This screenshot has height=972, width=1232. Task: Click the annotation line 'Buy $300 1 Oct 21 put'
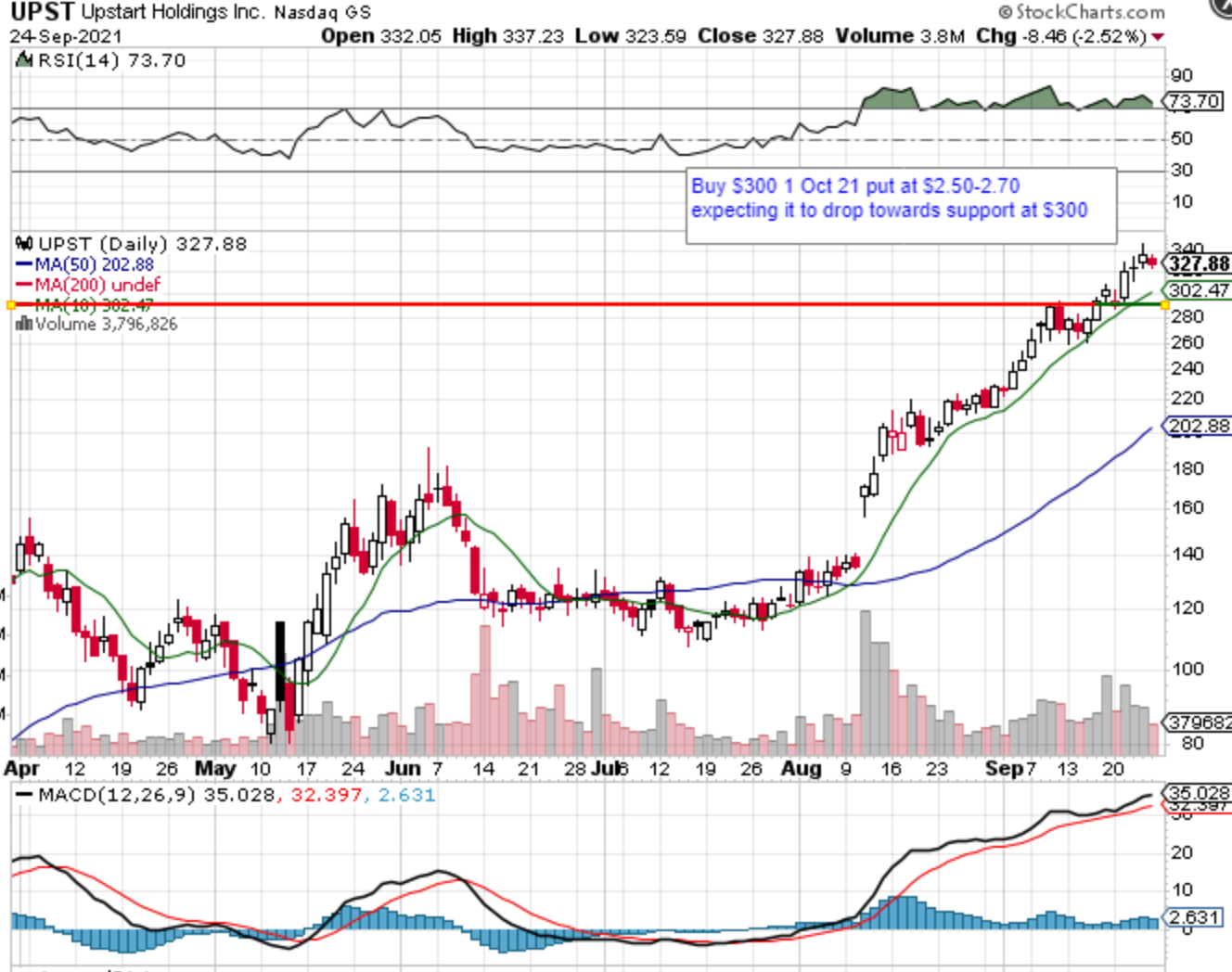click(x=855, y=185)
